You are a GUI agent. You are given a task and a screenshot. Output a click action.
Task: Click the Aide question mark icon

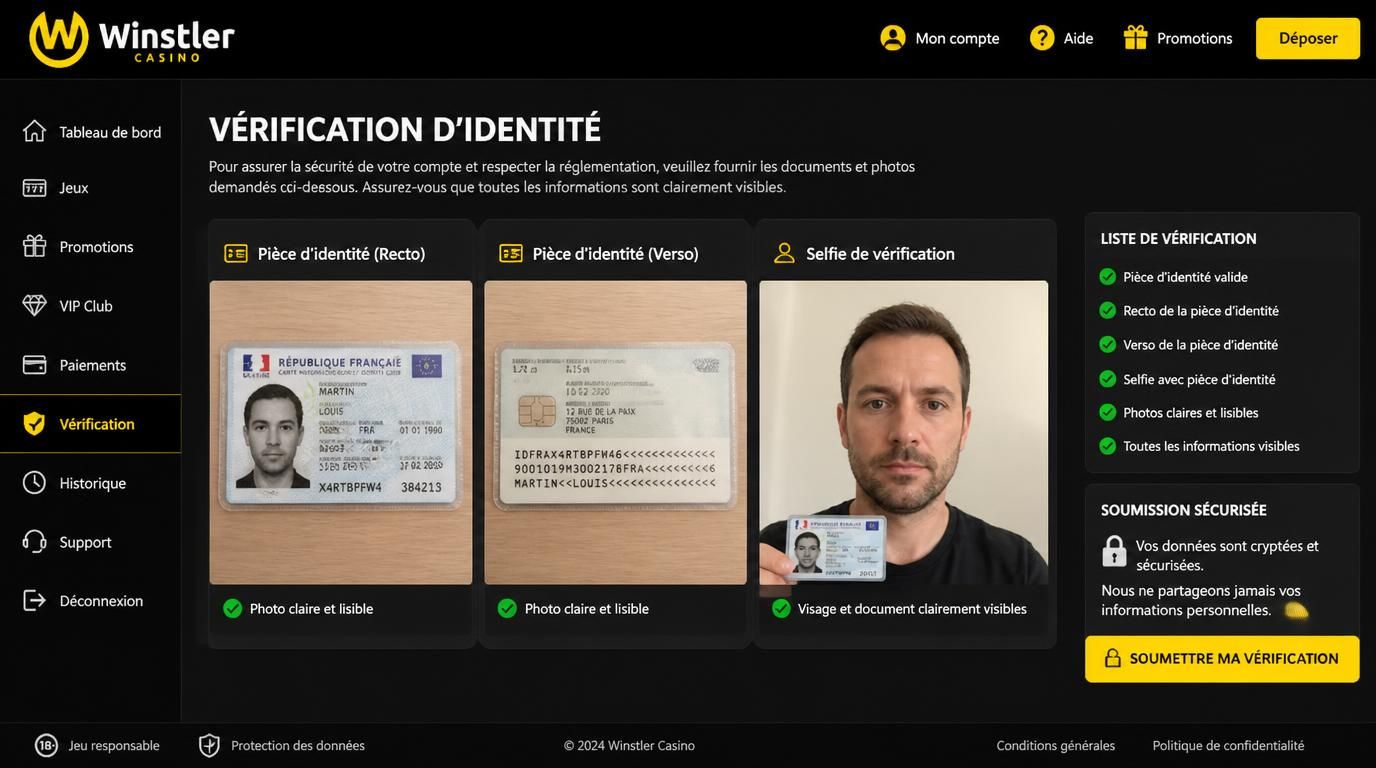1042,38
